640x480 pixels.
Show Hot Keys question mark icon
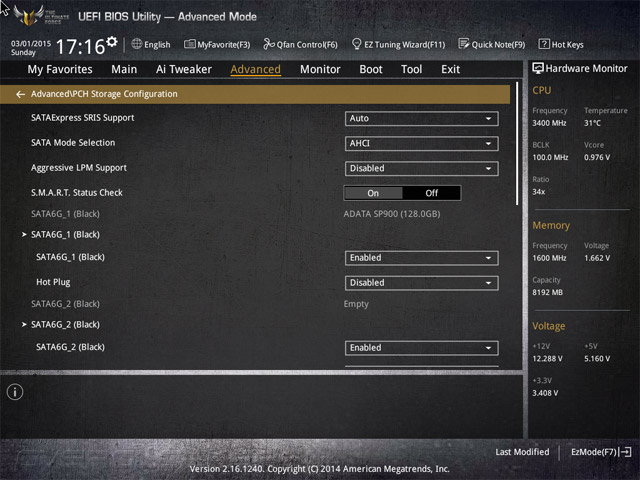[x=544, y=44]
